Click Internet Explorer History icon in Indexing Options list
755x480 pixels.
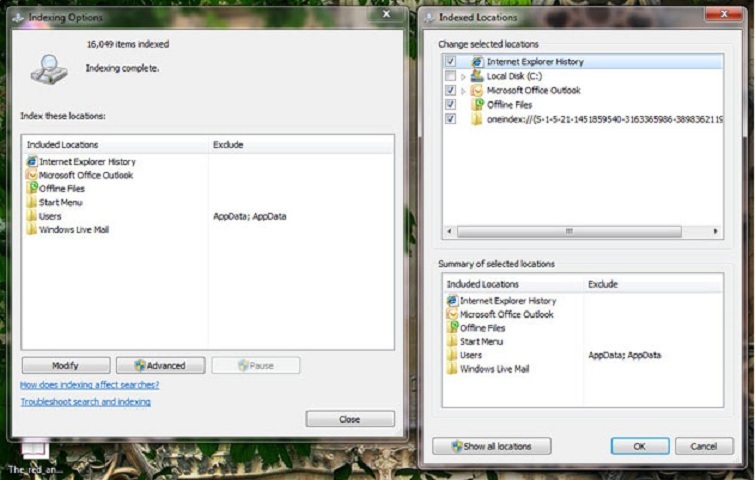point(32,162)
